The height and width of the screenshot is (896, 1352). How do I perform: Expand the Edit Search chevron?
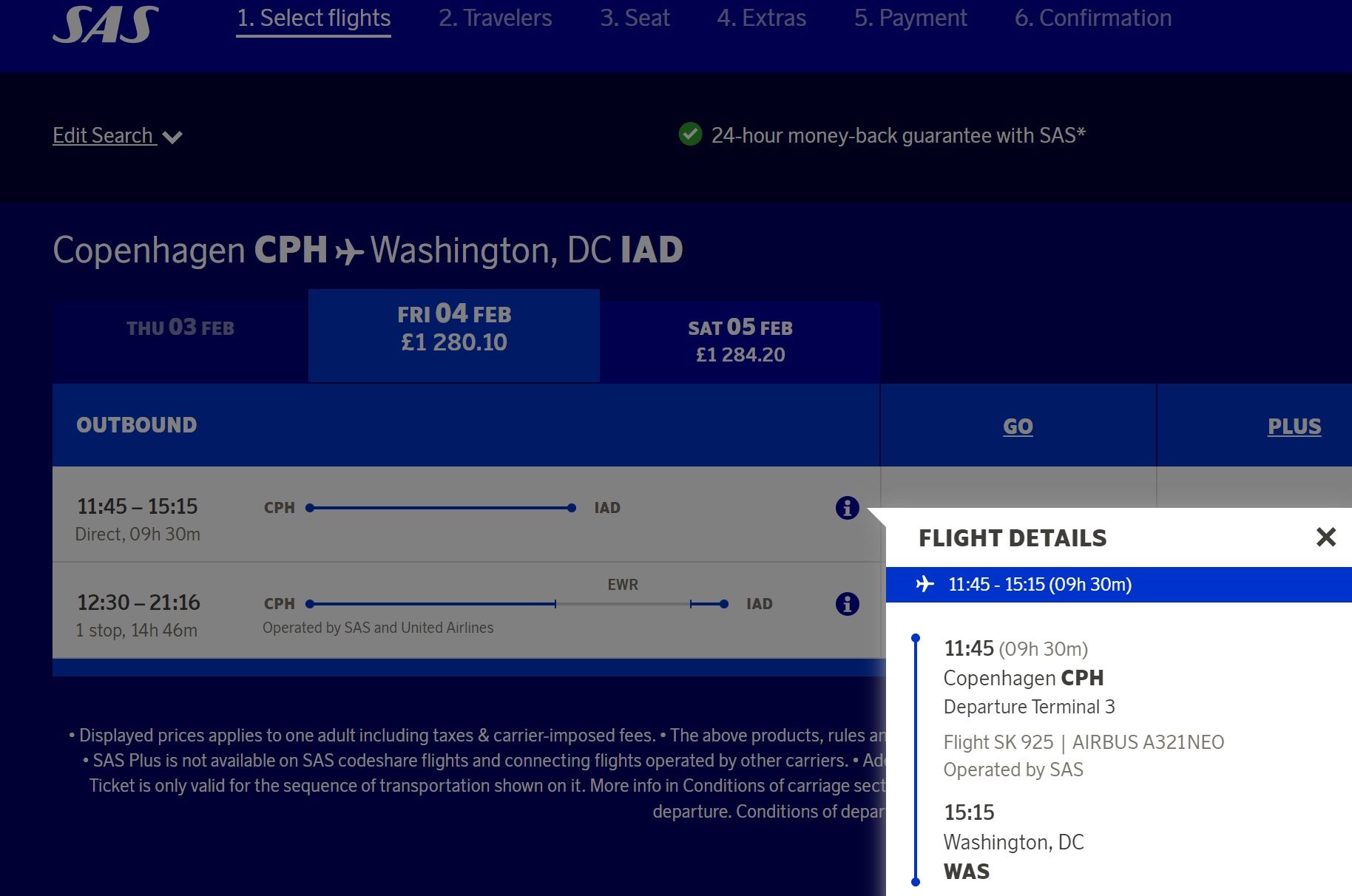172,138
